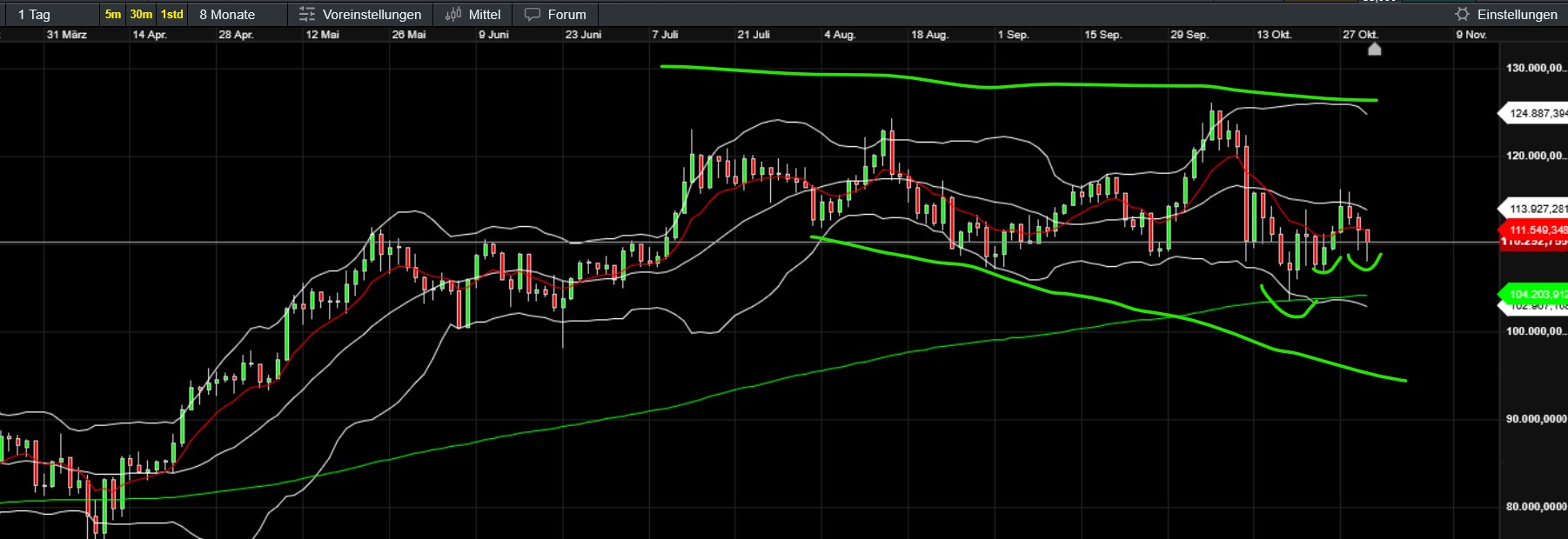Open the Forum menu item
This screenshot has height=539, width=1568.
pyautogui.click(x=566, y=14)
